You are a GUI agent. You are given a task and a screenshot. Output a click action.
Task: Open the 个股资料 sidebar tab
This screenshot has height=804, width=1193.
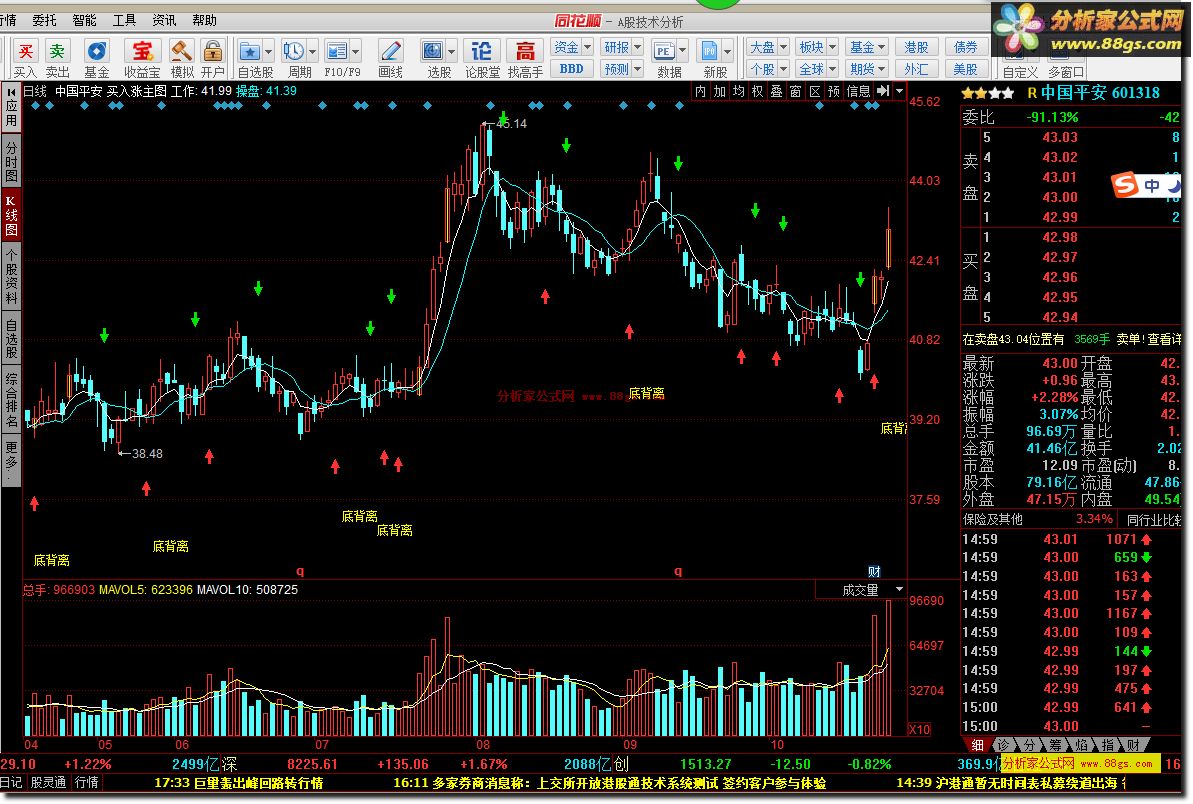tap(11, 275)
